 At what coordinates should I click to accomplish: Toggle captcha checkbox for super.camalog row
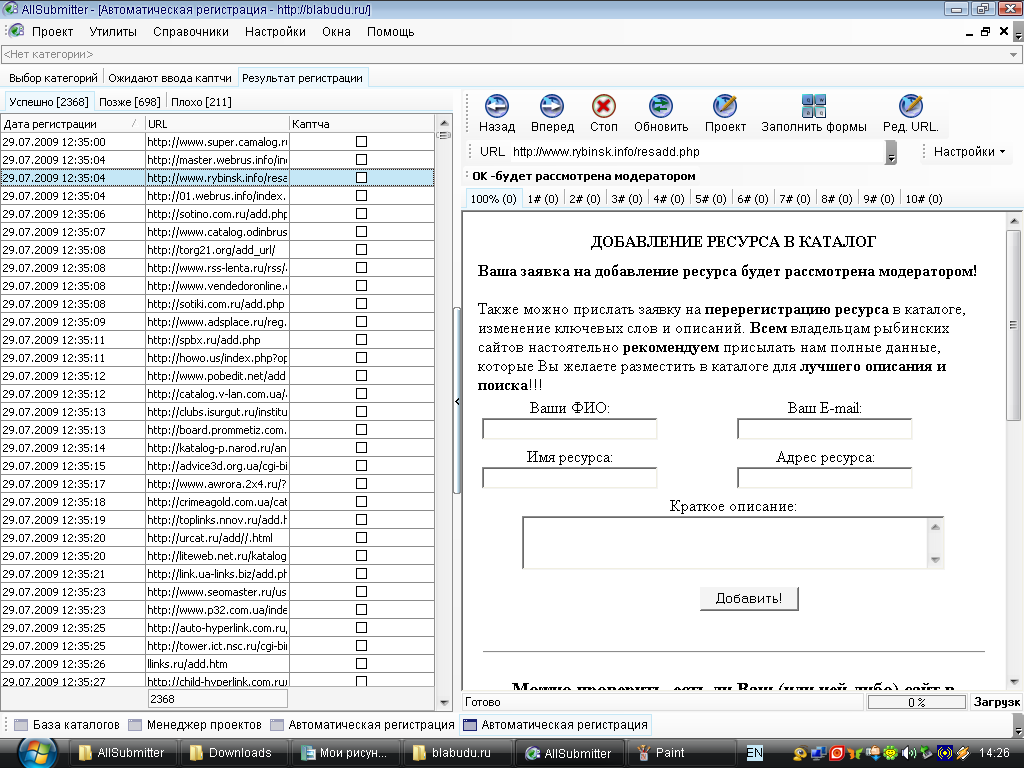(x=362, y=142)
